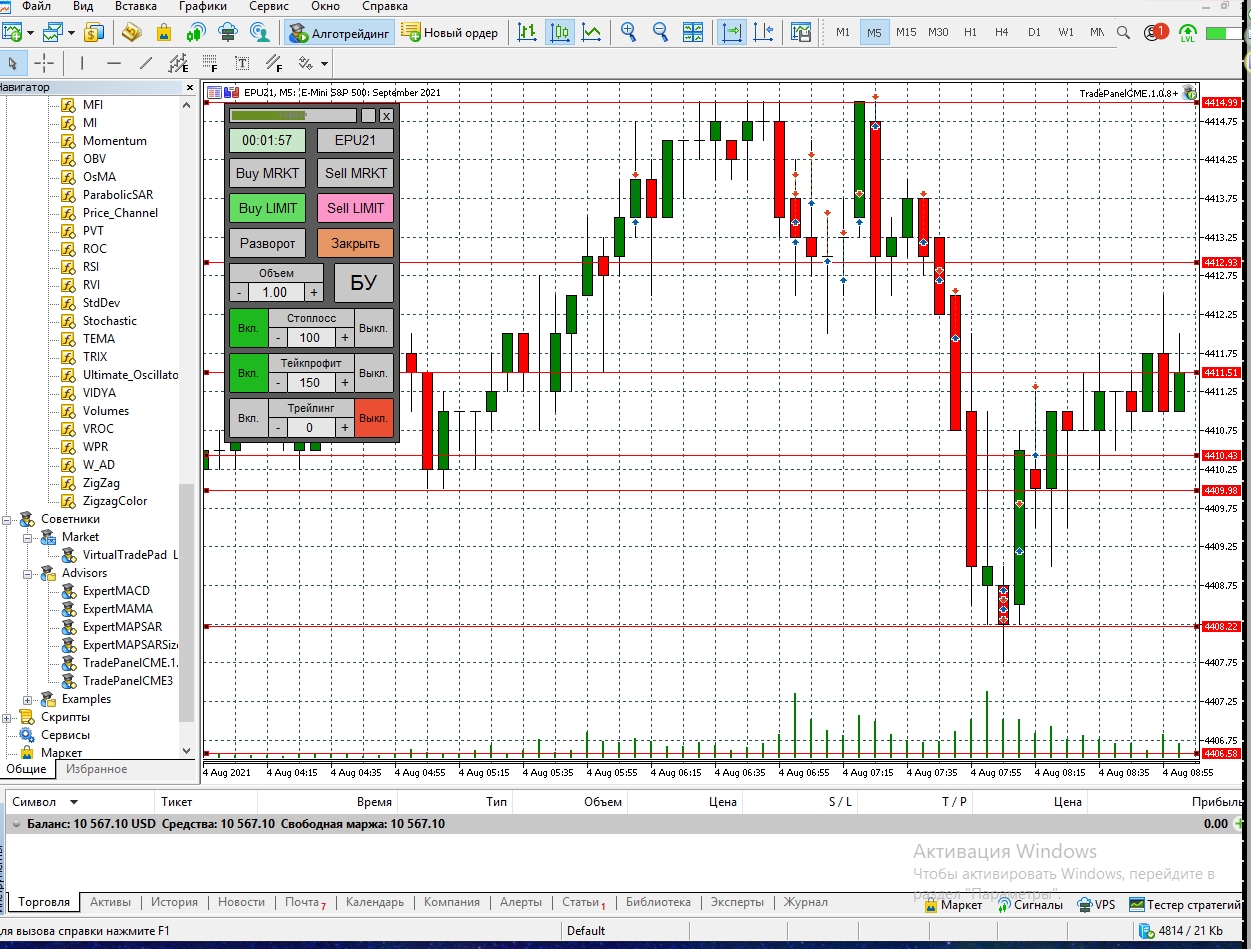Click Navigator scrollbar down arrow

click(186, 750)
